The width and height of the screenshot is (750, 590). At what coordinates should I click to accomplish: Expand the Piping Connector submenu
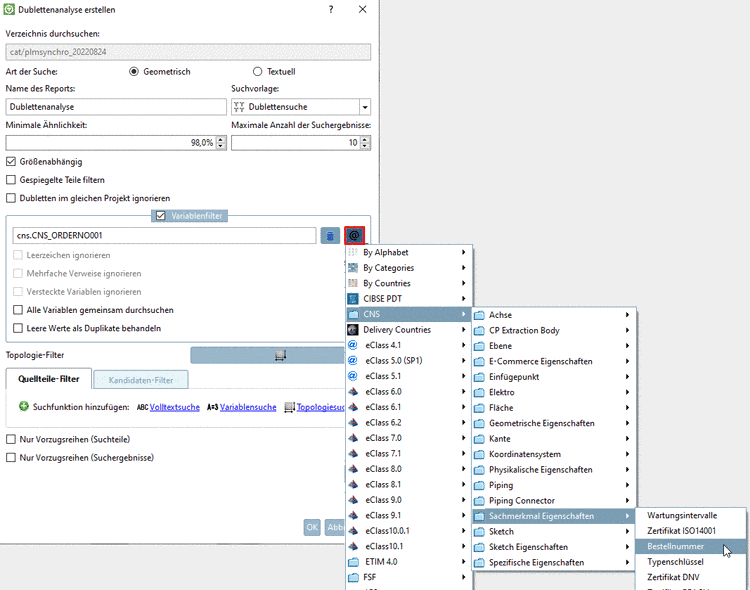coord(627,501)
